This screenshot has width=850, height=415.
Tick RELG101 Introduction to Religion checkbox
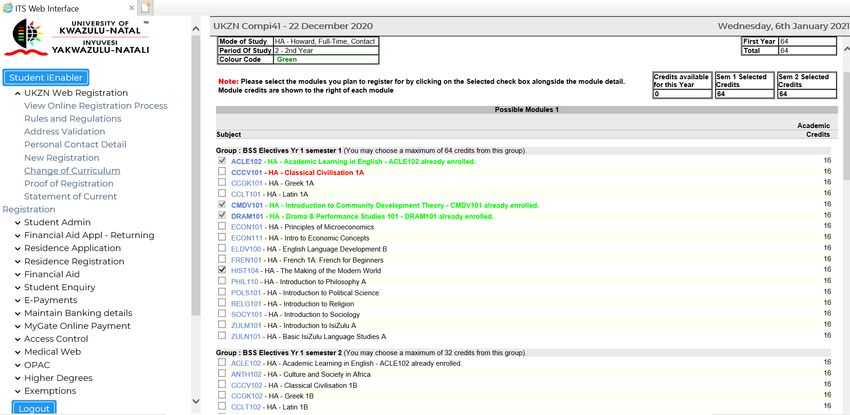click(222, 303)
